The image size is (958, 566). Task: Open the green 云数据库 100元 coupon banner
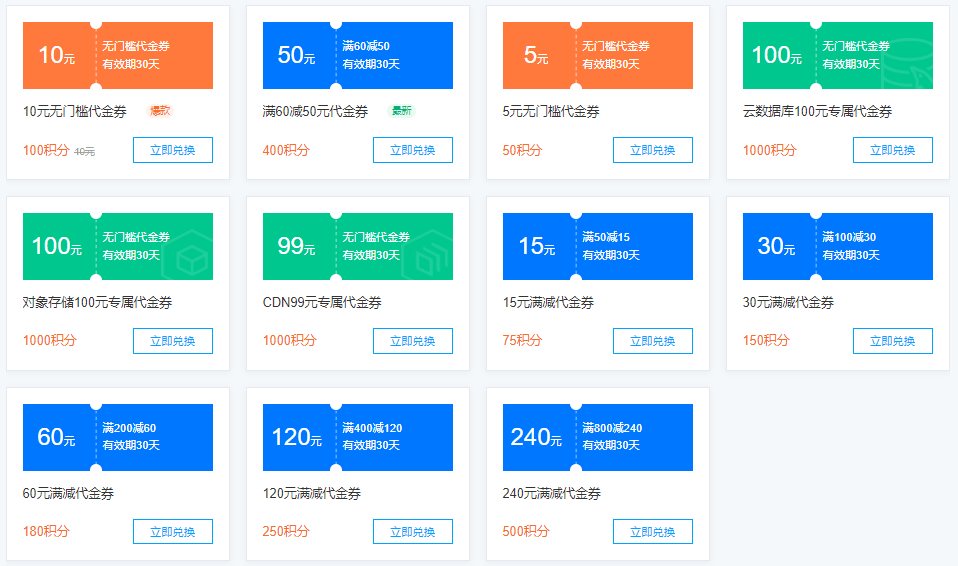point(838,56)
